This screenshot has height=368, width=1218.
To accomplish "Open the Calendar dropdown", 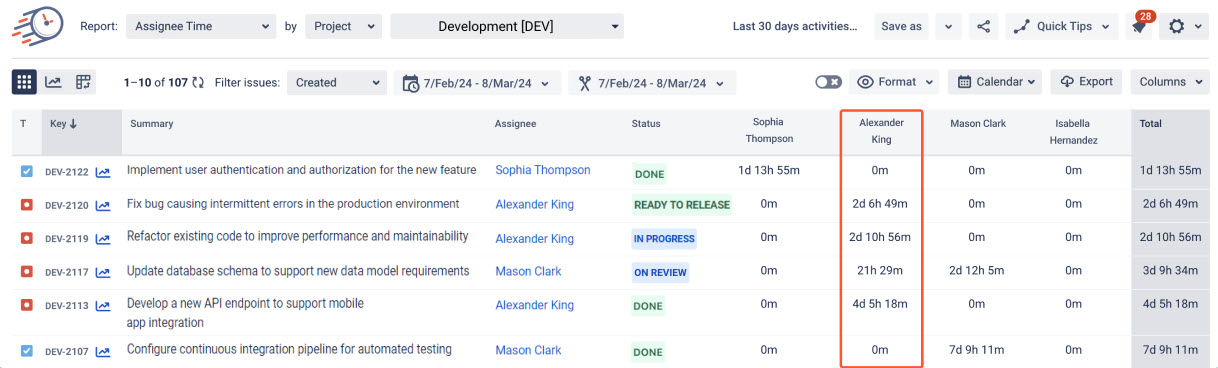I will coord(995,82).
